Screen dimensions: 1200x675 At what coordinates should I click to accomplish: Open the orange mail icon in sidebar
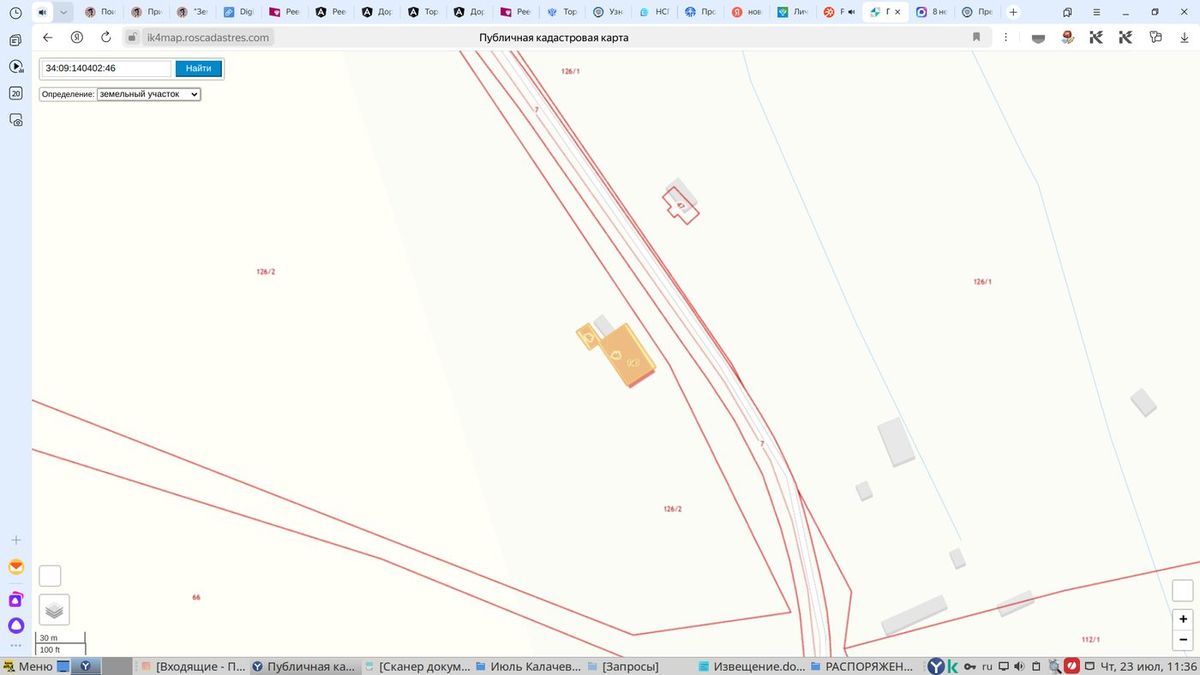click(x=15, y=567)
